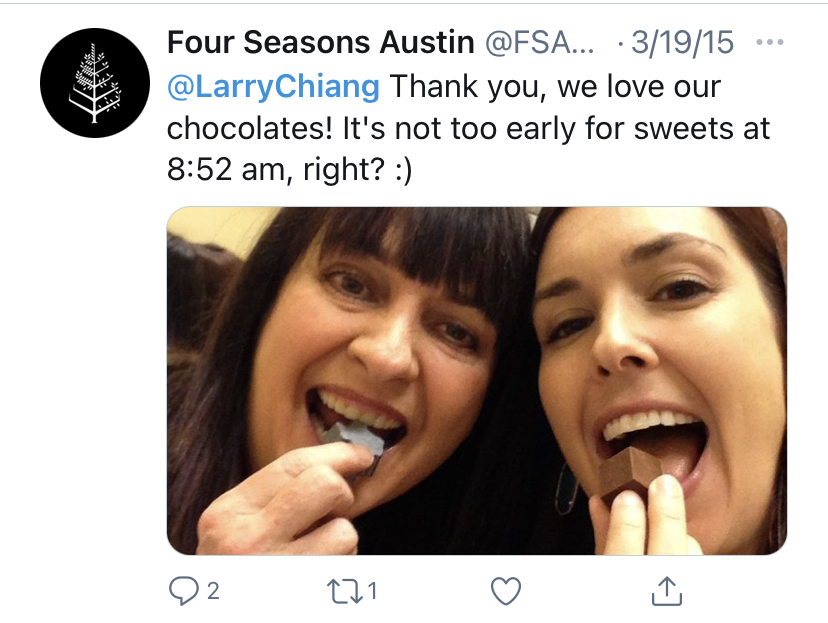Click the @FSA... account handle
Screen dimensions: 828x623
539,43
